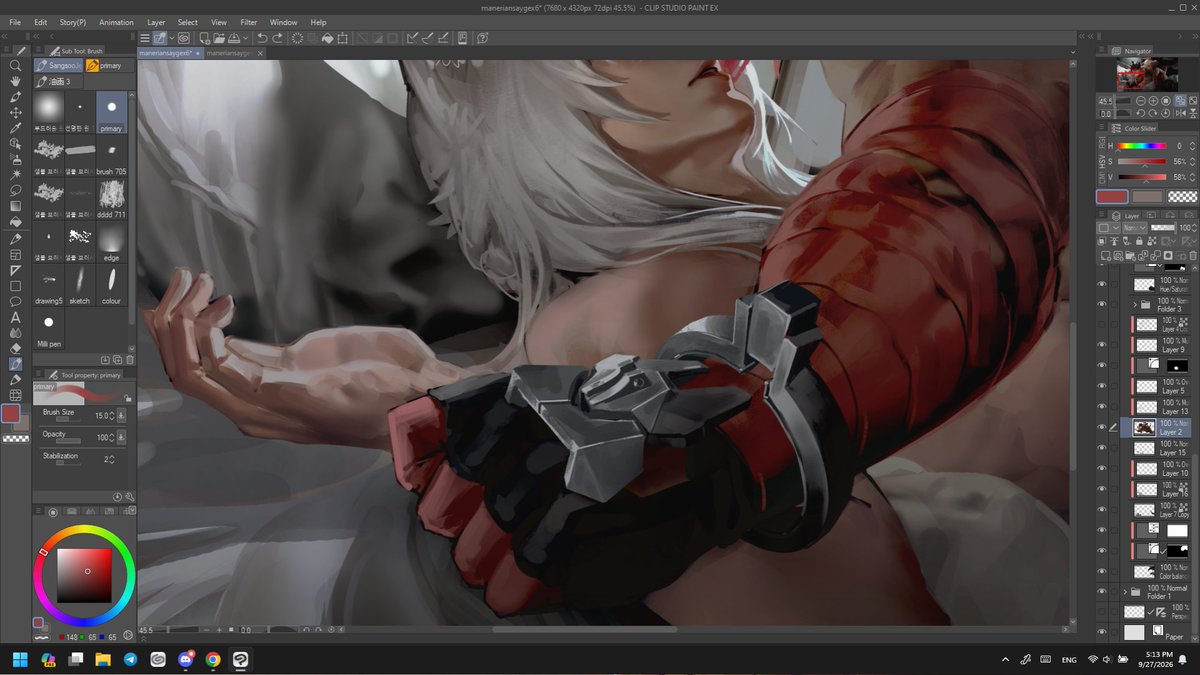Click the Undo arrow in command bar

pyautogui.click(x=262, y=38)
